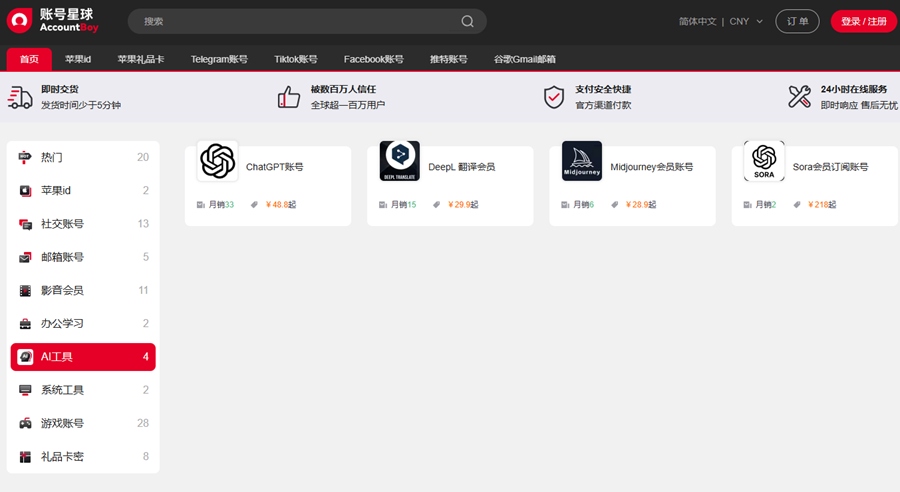Select the 热门 category label

point(52,157)
